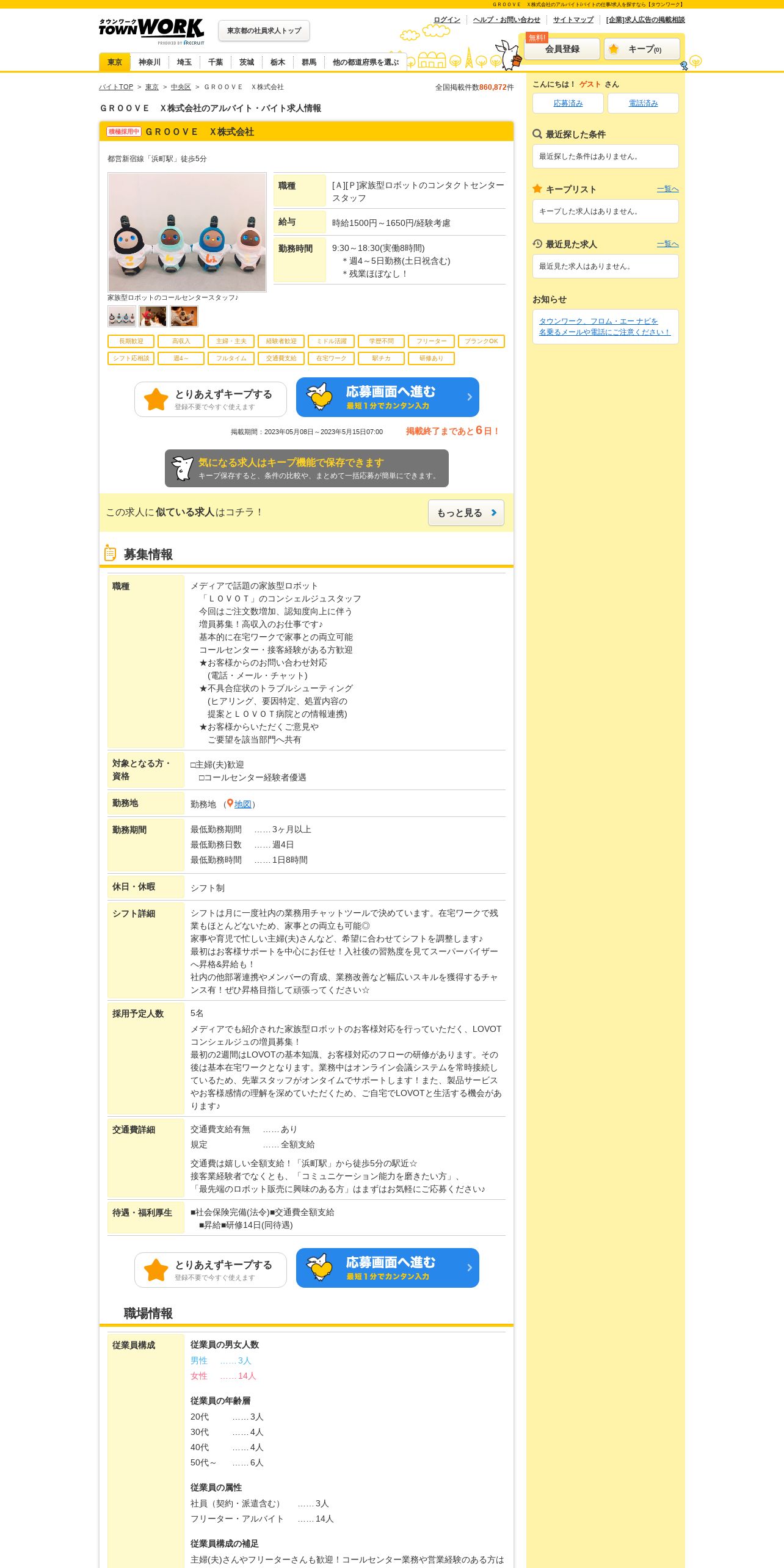Click the 研修あり tag
This screenshot has width=784, height=1568.
(432, 358)
